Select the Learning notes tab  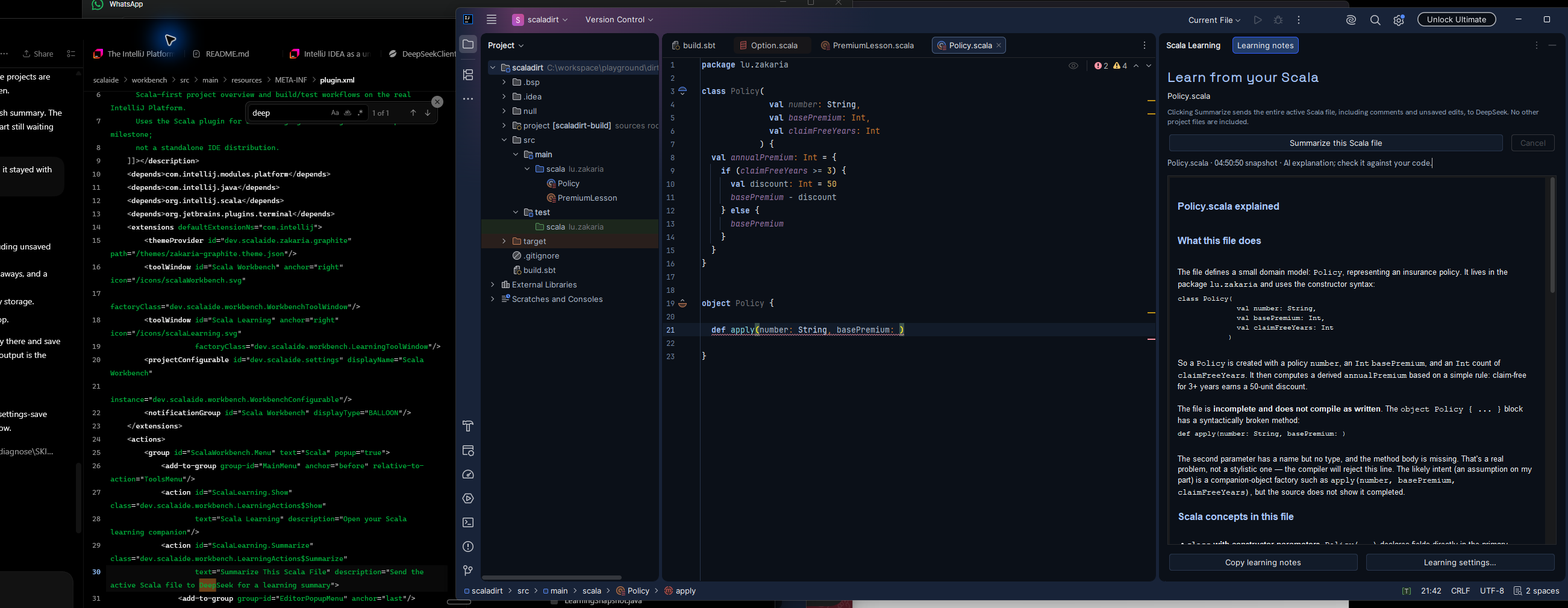[1265, 46]
